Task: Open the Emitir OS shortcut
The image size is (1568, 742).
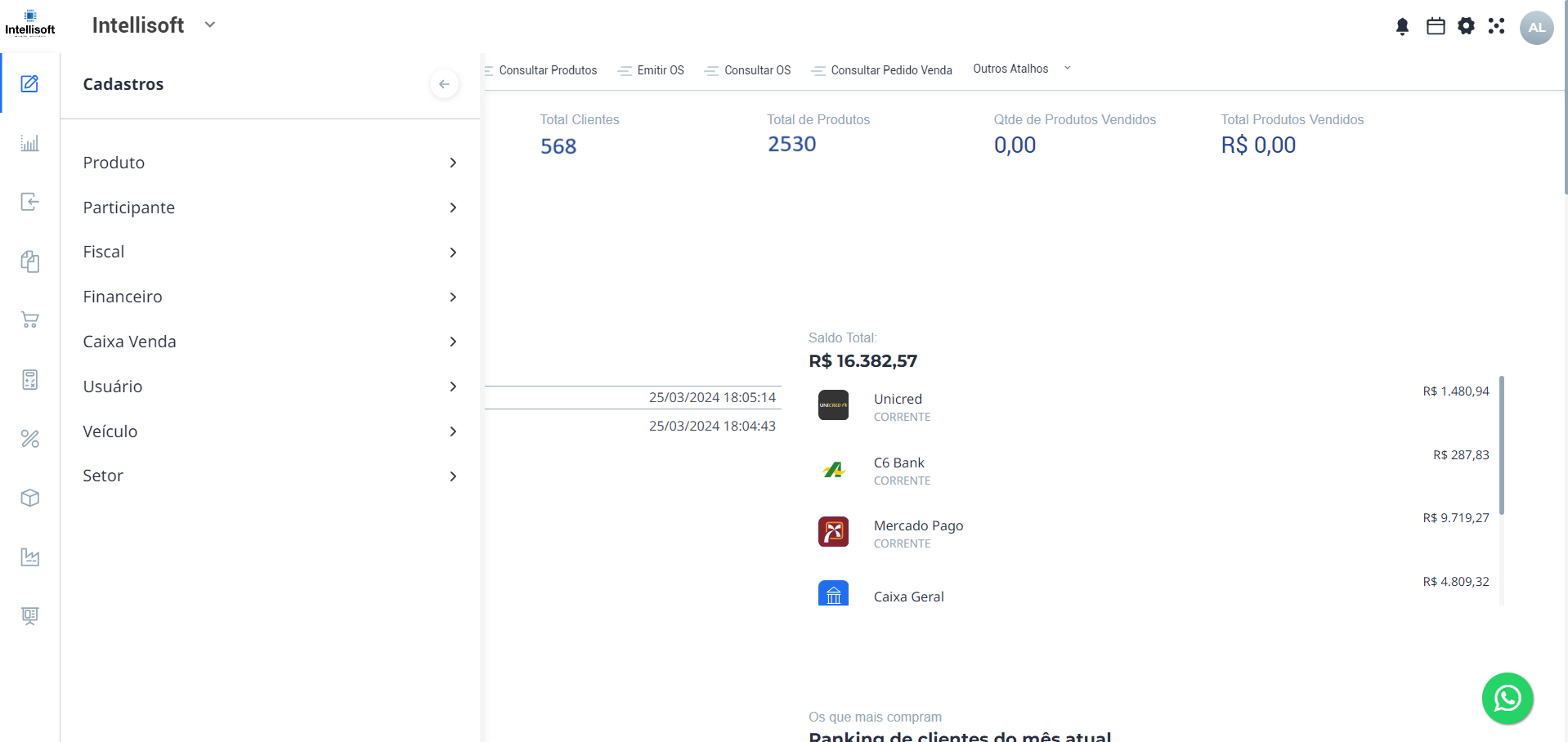Action: [x=651, y=70]
